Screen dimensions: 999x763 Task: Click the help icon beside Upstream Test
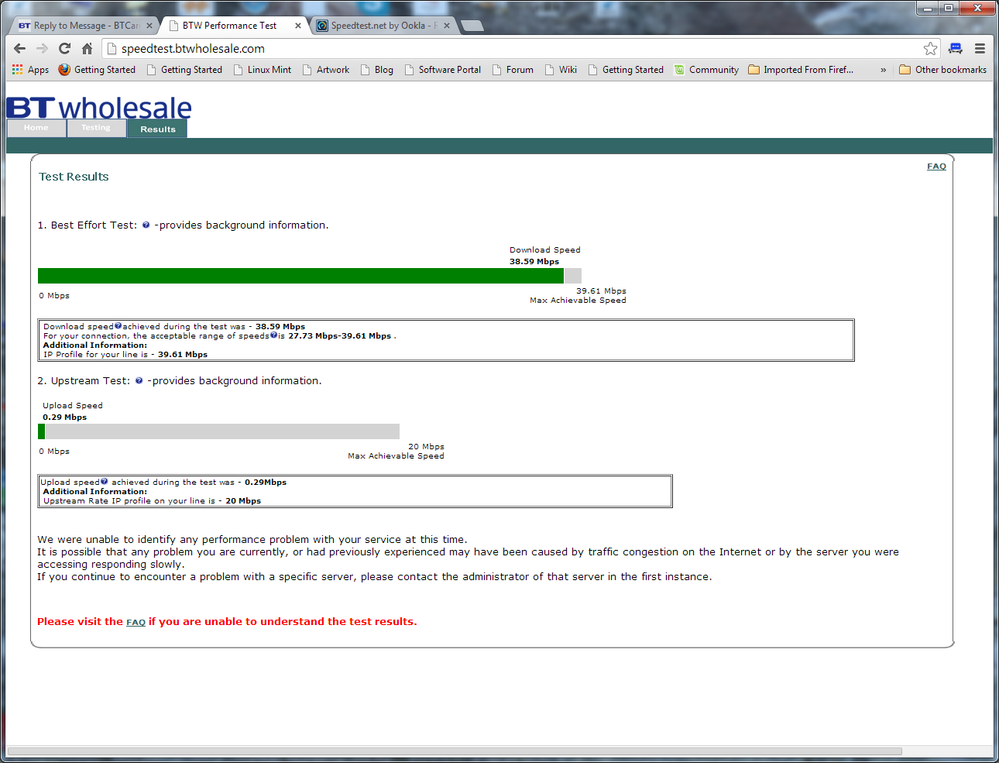tap(139, 380)
